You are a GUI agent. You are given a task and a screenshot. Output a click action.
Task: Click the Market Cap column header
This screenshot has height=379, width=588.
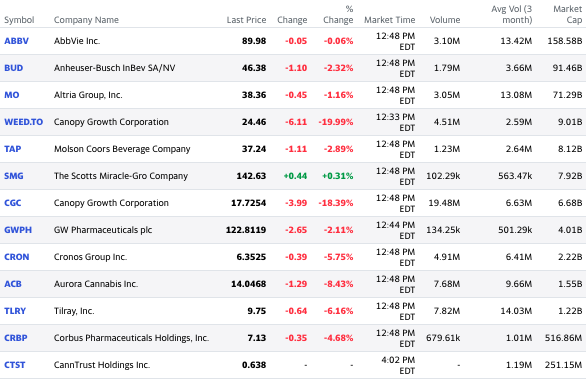[x=568, y=14]
